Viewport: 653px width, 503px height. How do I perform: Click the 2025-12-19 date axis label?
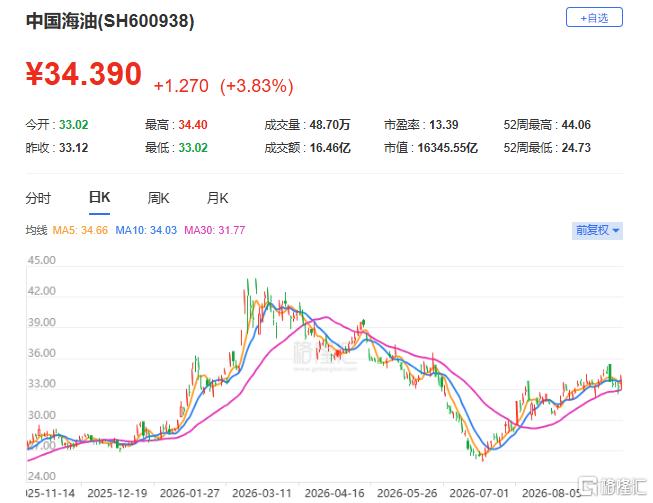coord(117,493)
